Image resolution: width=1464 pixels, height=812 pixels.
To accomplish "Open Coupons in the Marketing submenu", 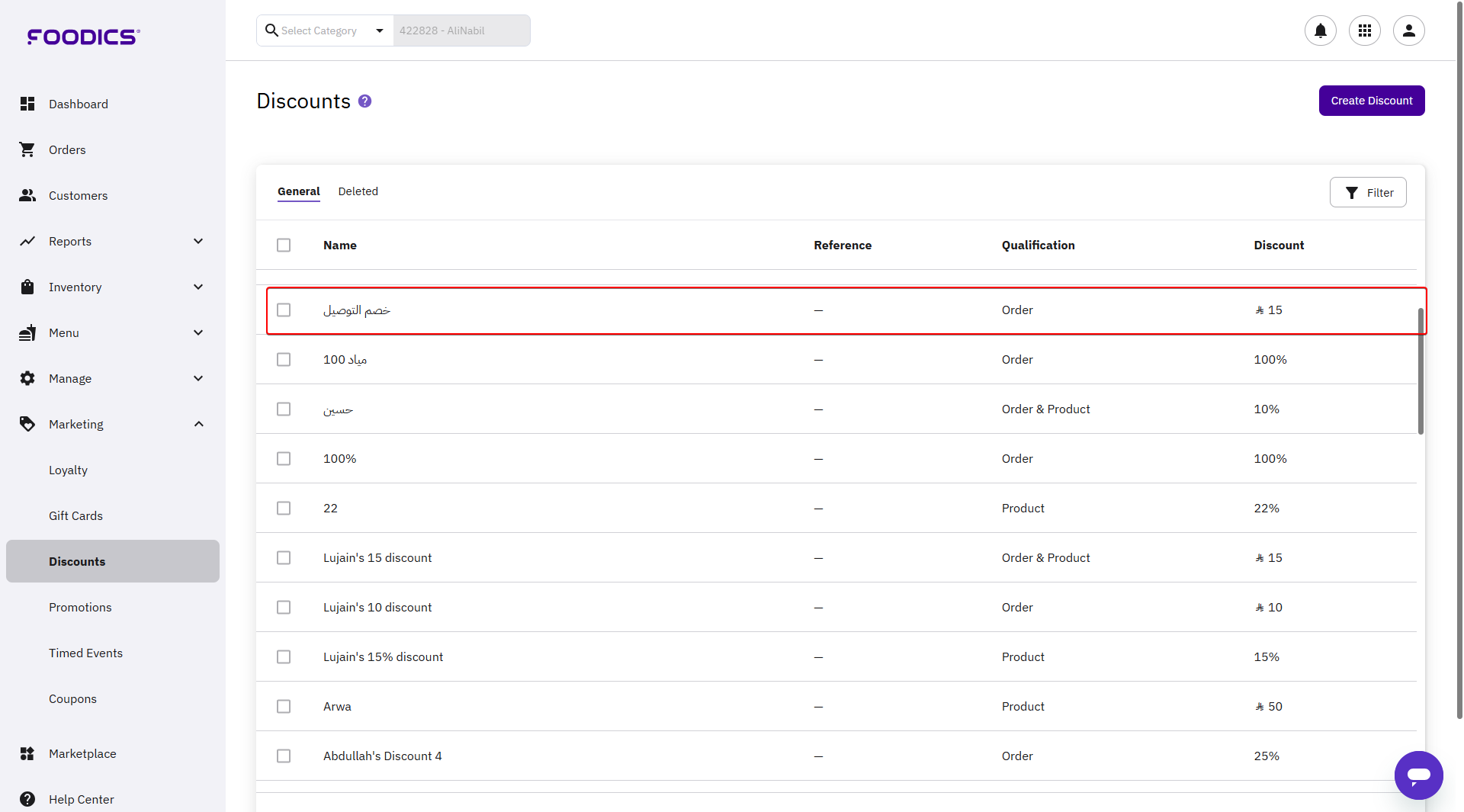I will click(72, 698).
